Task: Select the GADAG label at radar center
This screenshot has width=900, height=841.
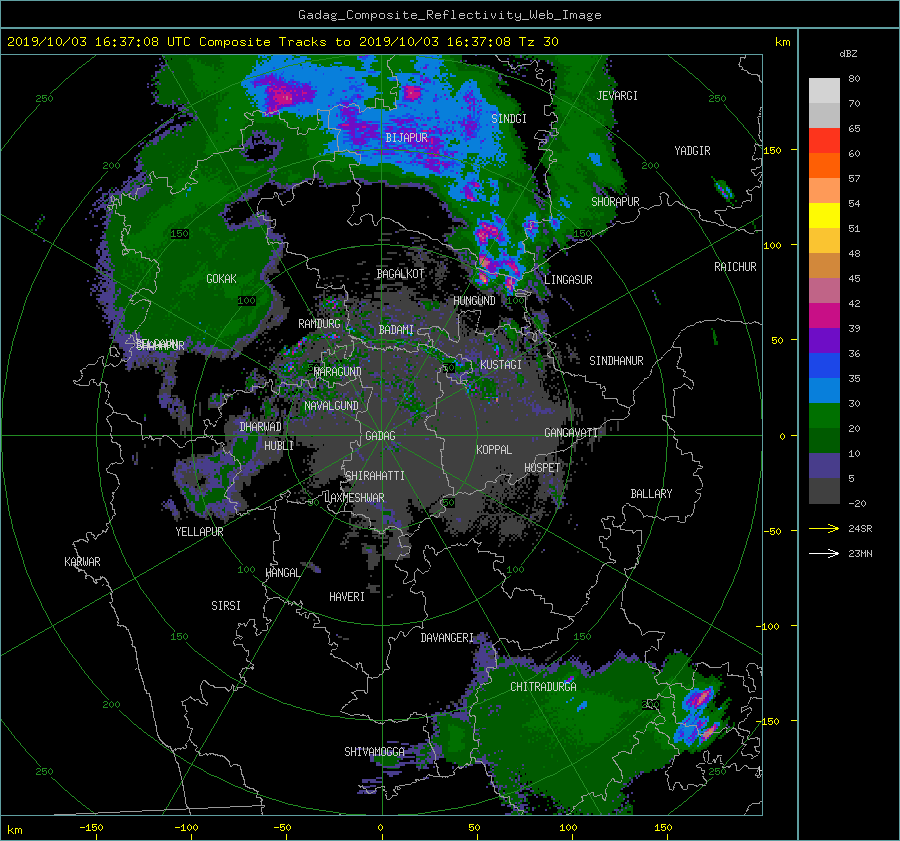Action: (380, 436)
